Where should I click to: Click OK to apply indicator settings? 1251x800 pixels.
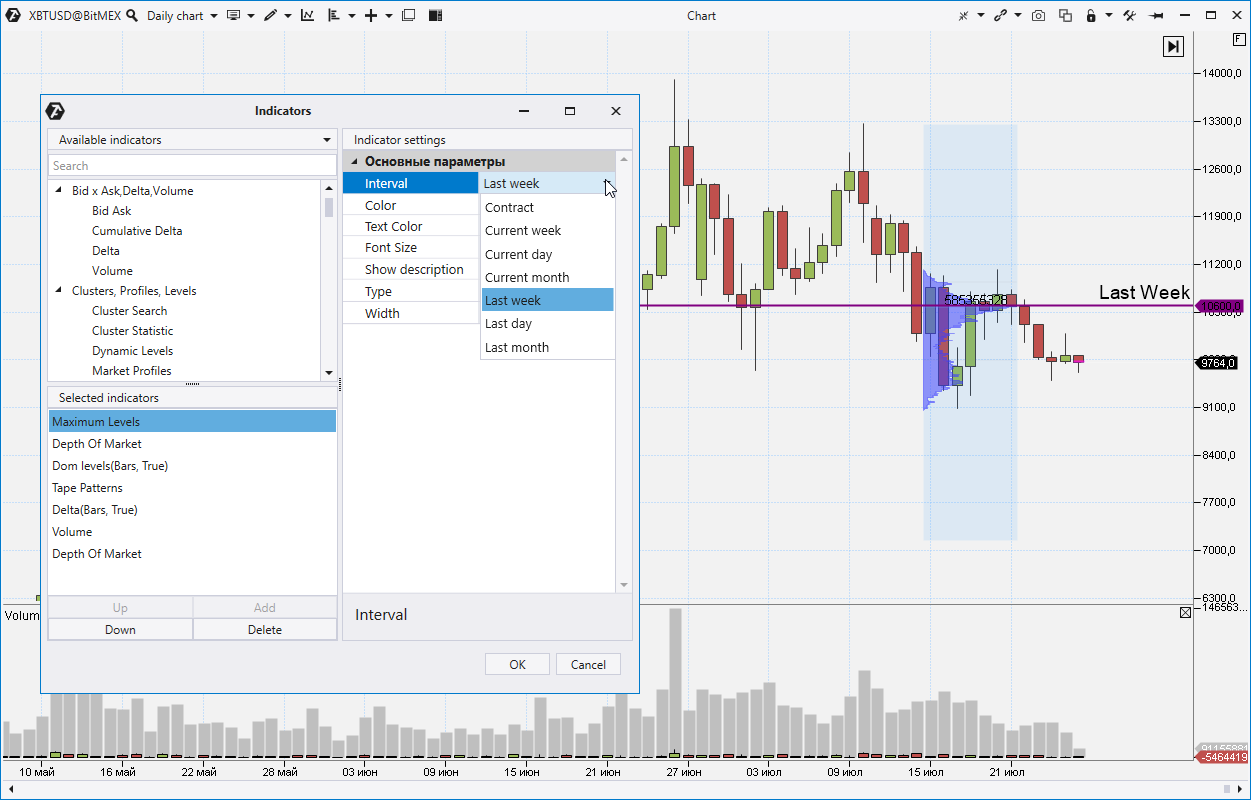517,663
